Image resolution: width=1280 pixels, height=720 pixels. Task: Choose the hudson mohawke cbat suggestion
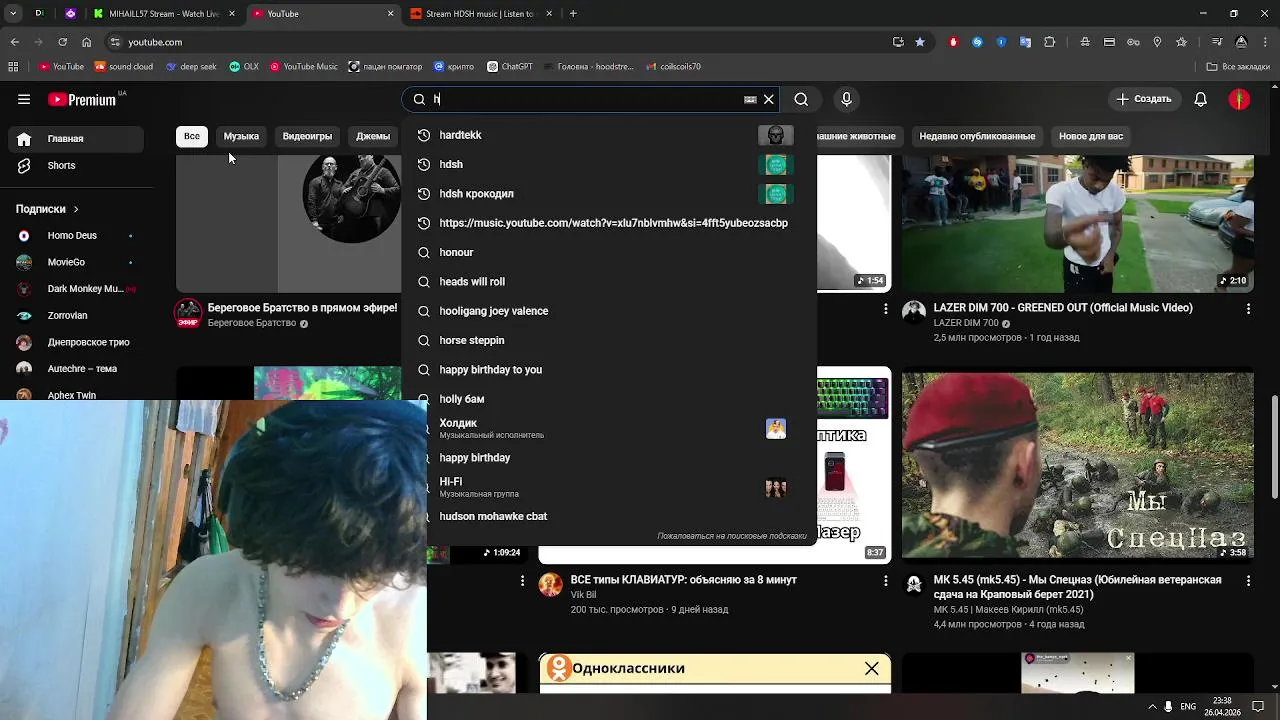coord(608,516)
